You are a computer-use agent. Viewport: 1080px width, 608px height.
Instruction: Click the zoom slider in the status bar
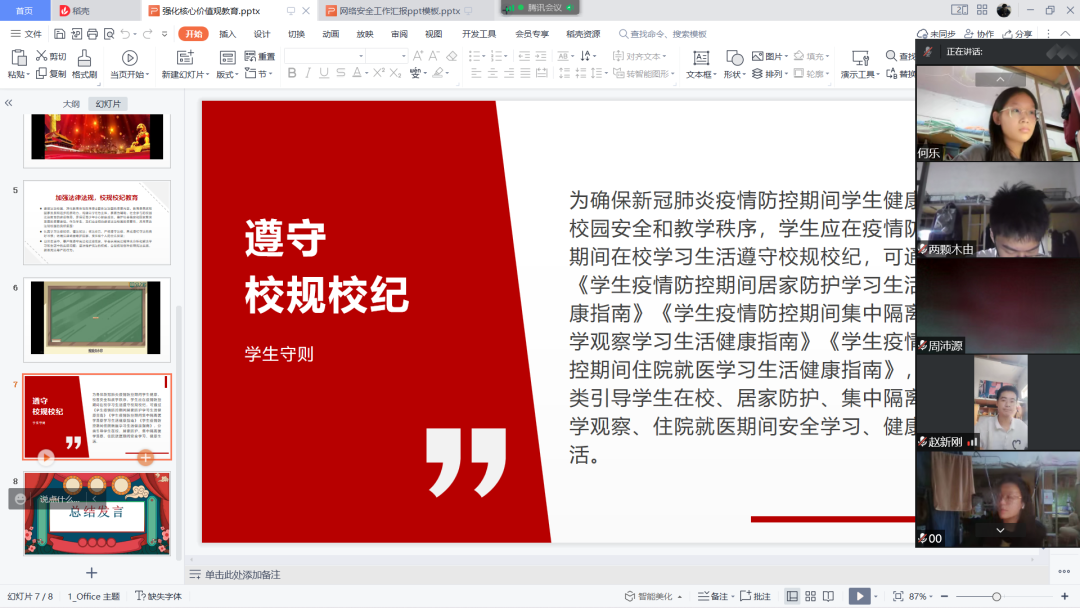(x=995, y=596)
